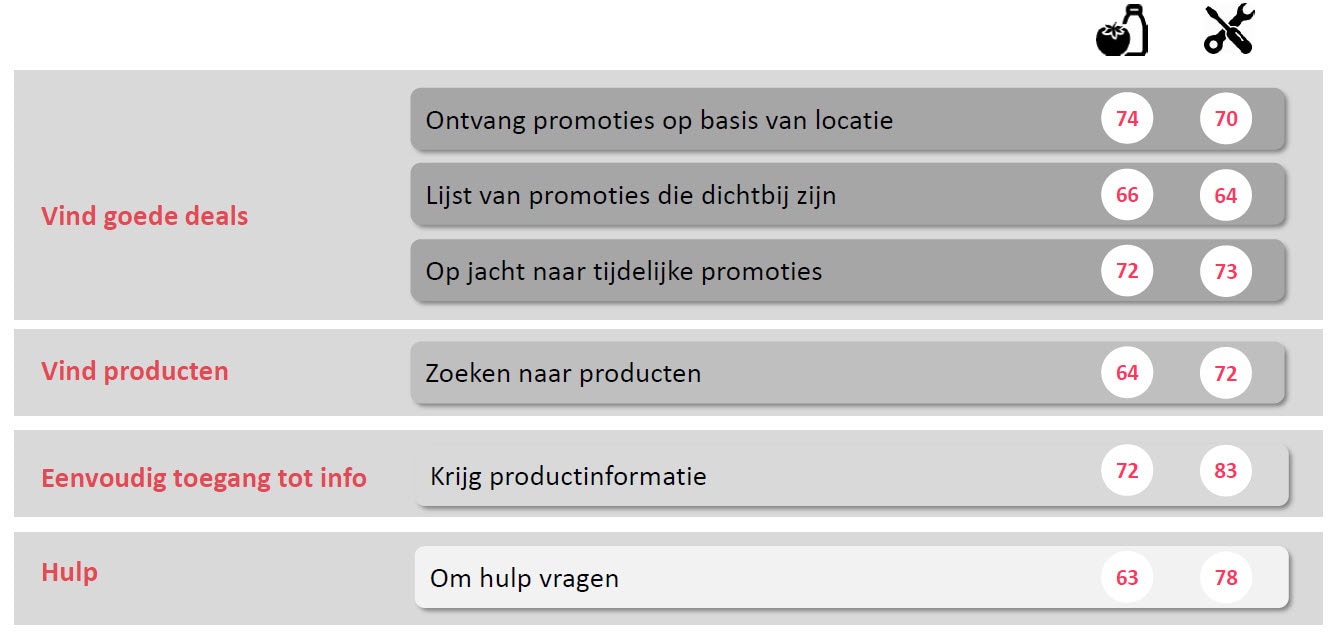Click the 63 circle next to Om hulp vragen
This screenshot has width=1332, height=633.
click(1127, 578)
